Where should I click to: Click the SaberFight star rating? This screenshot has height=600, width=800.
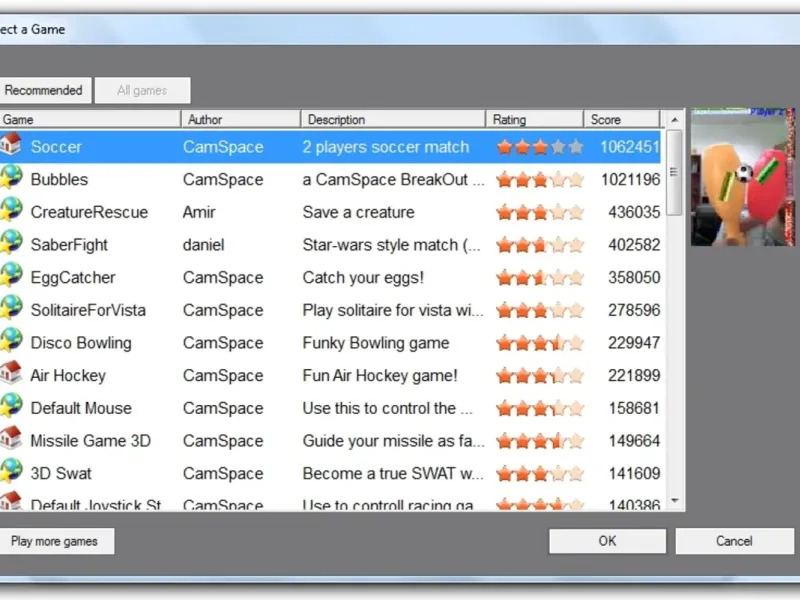pos(540,245)
